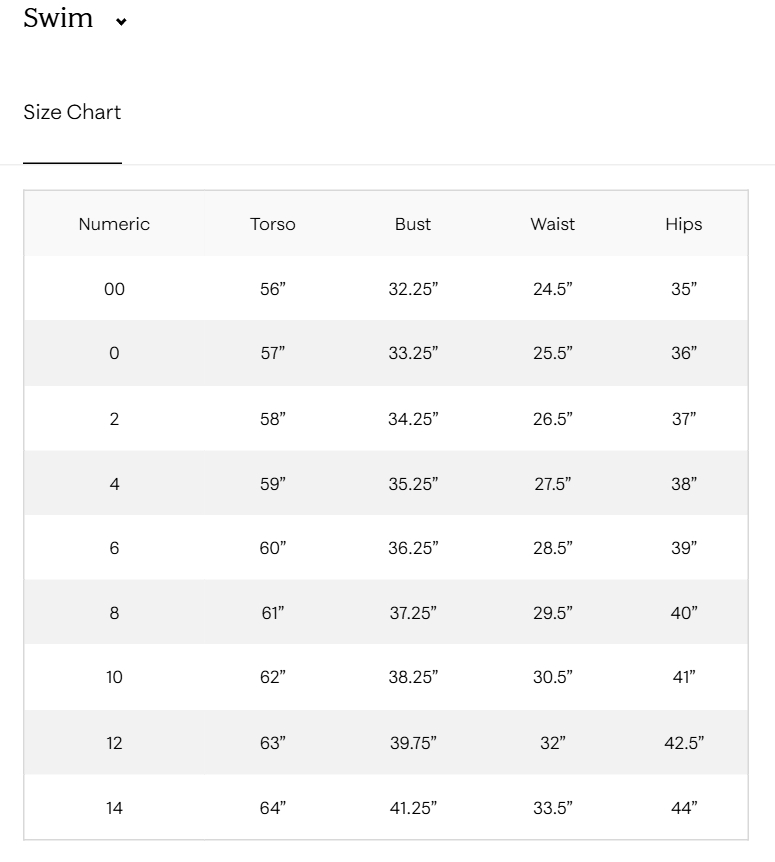Click the Bust column header

click(x=413, y=224)
